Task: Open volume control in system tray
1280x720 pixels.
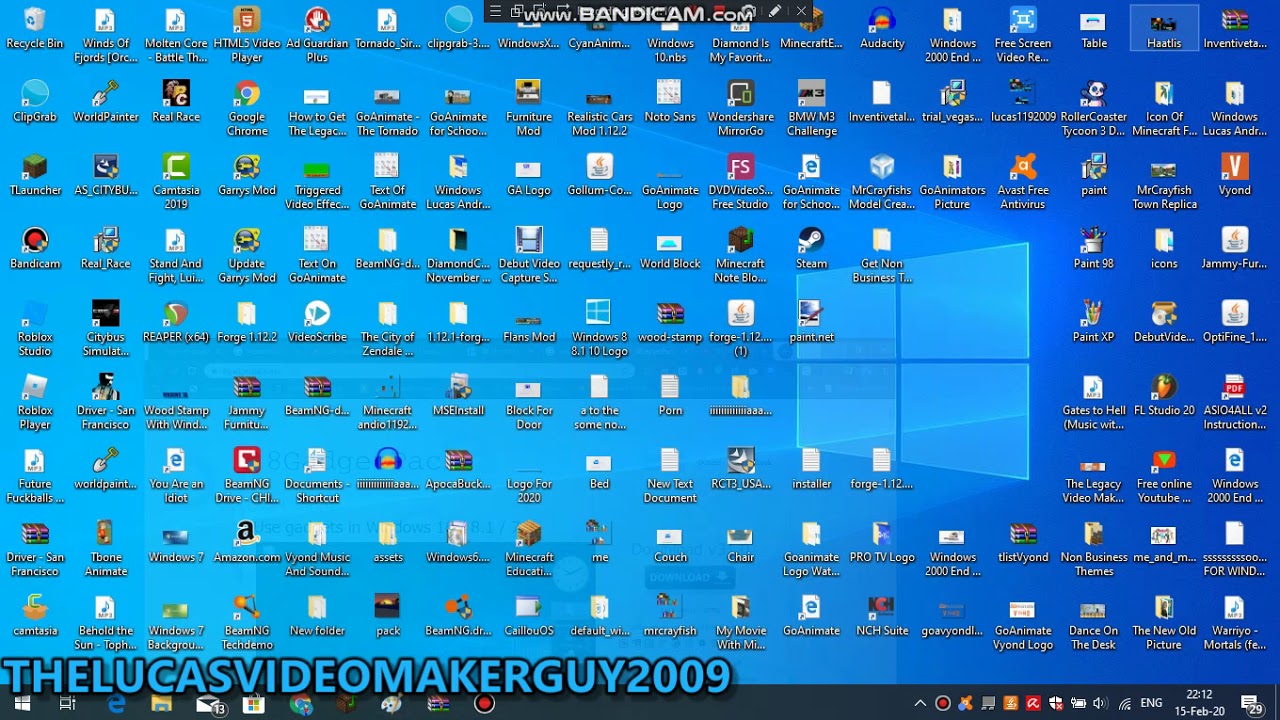Action: click(1100, 703)
